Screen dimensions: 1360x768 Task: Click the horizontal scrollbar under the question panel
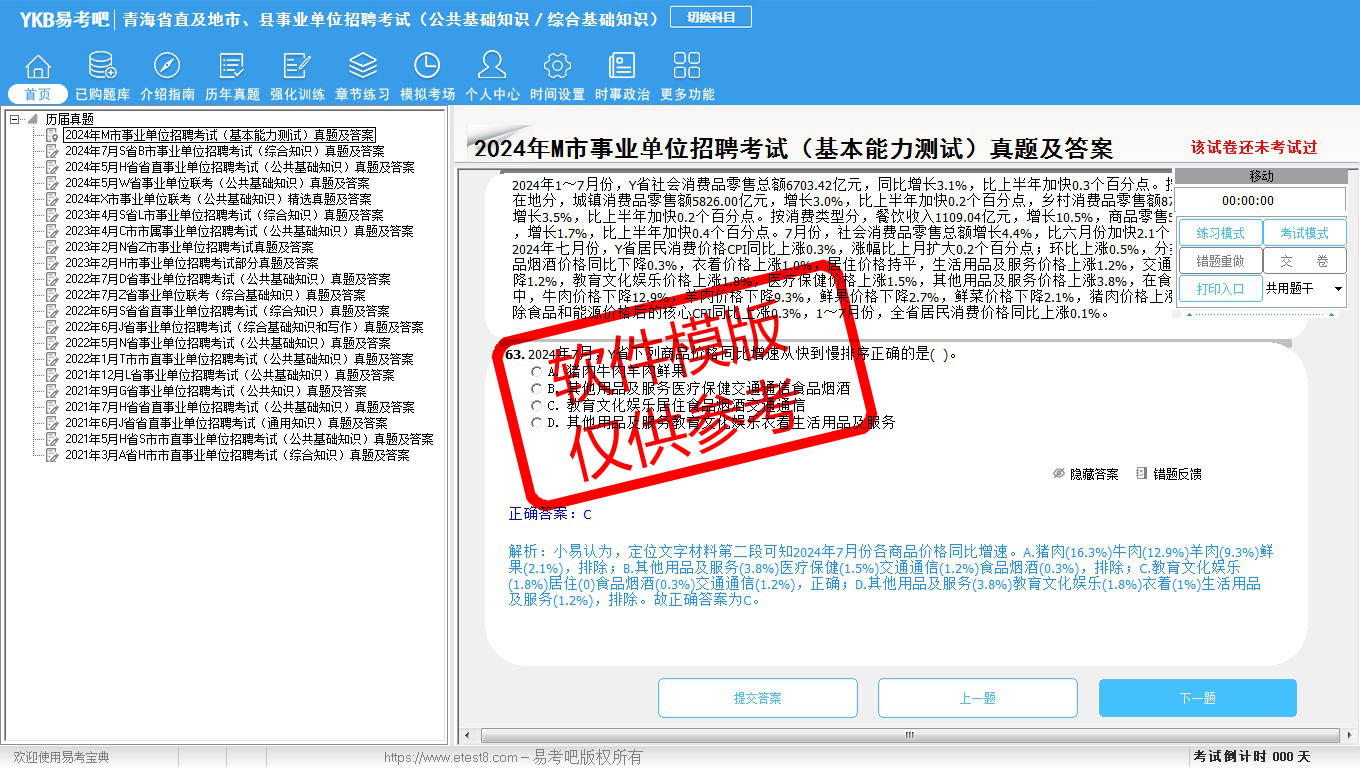coord(908,735)
